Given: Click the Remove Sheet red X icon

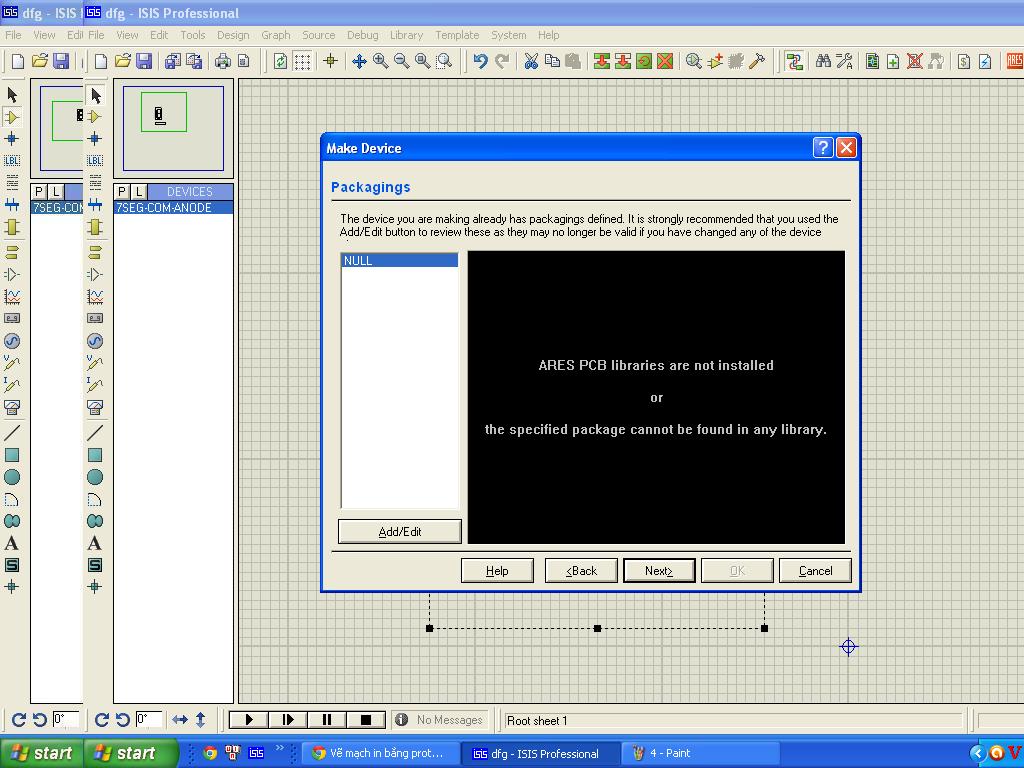Looking at the screenshot, I should point(914,61).
